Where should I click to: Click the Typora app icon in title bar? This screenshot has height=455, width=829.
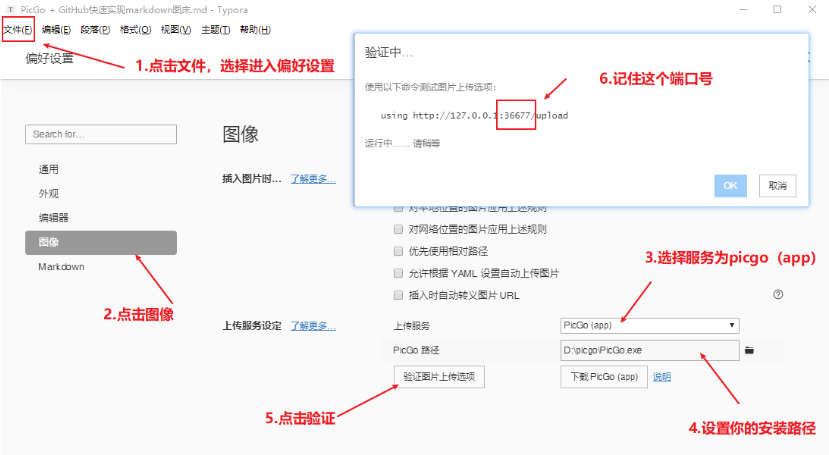coord(11,10)
